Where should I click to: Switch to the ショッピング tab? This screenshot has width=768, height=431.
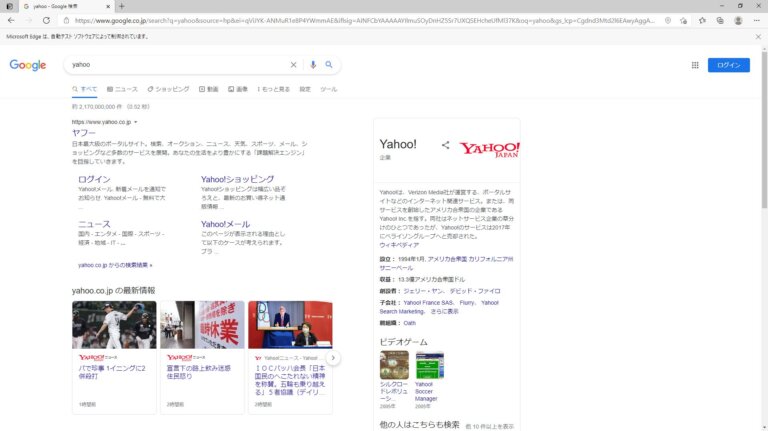168,89
